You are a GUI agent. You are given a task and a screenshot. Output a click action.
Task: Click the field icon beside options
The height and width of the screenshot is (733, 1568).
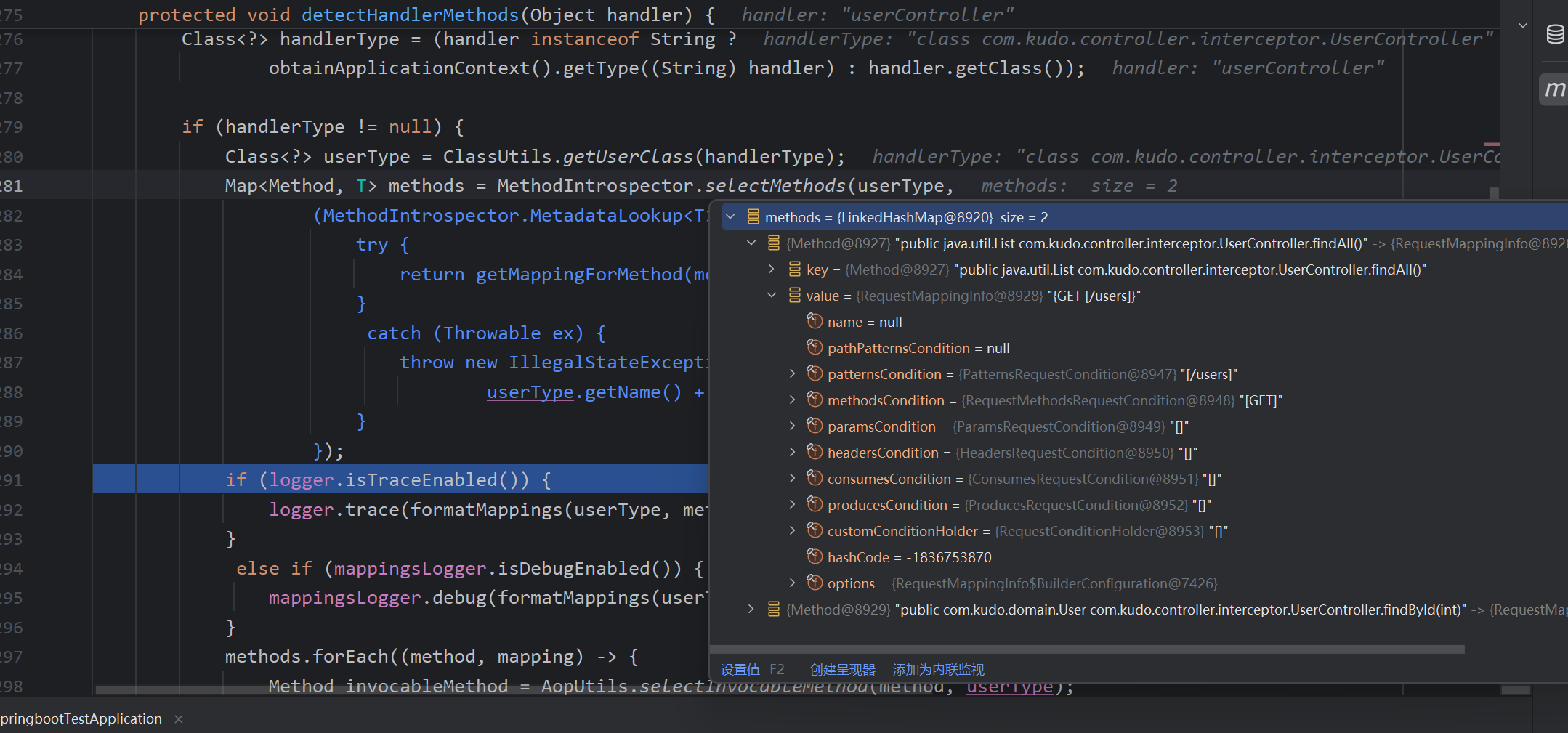point(815,583)
